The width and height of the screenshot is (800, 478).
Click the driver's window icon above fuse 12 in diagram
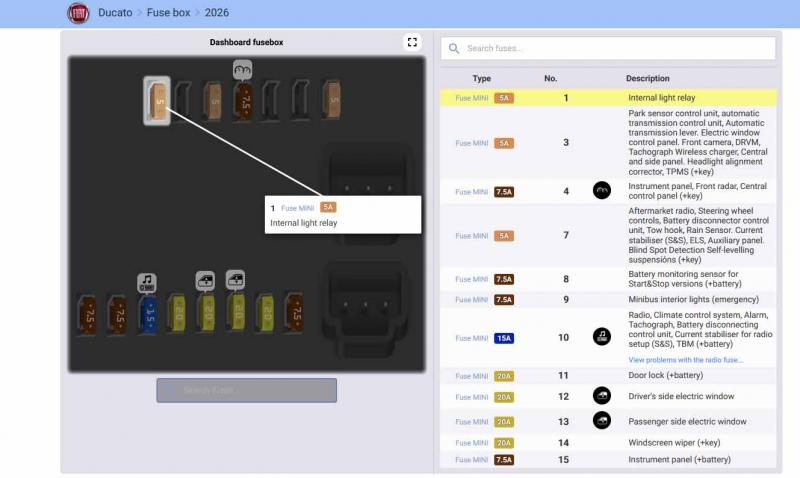[x=205, y=280]
